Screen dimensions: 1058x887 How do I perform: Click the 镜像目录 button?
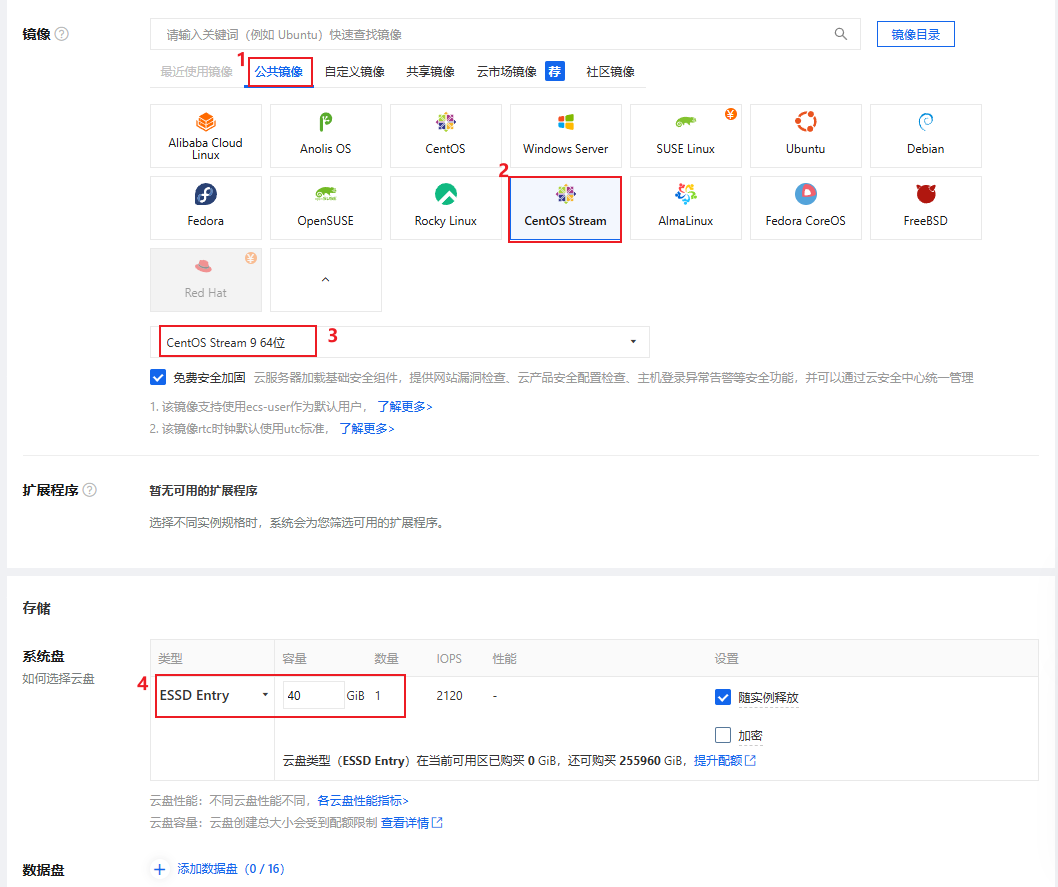point(916,34)
